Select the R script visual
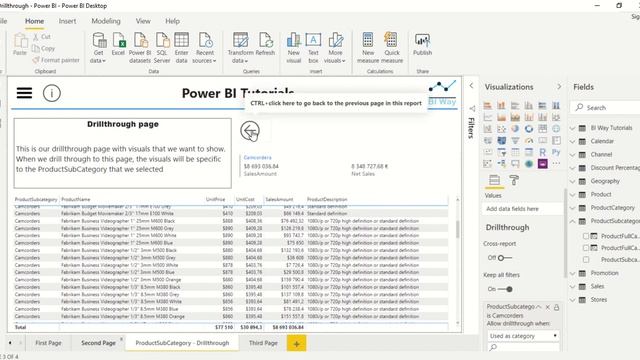640x360 pixels. (x=542, y=152)
